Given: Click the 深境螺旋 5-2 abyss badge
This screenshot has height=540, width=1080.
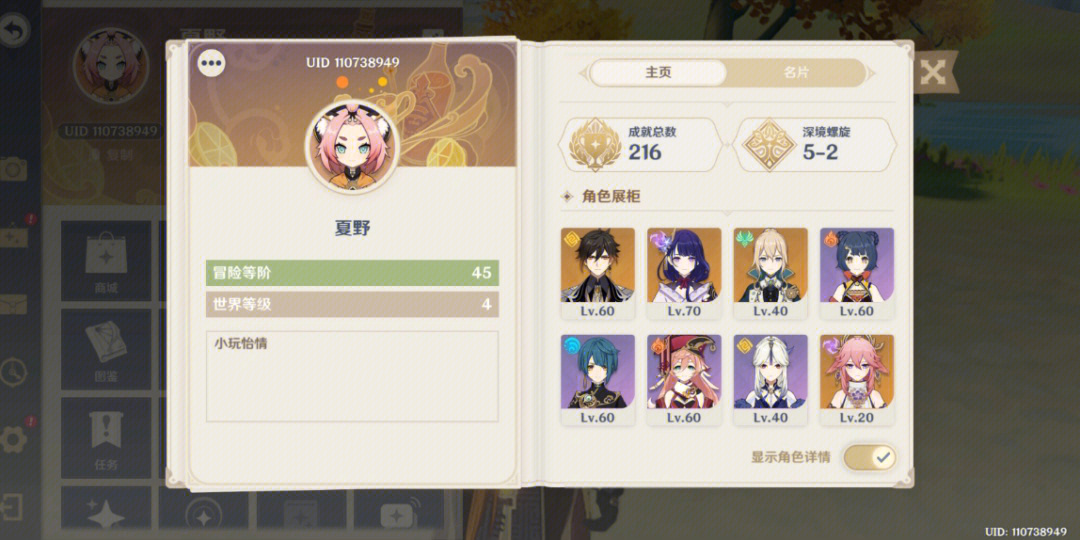Looking at the screenshot, I should point(814,145).
